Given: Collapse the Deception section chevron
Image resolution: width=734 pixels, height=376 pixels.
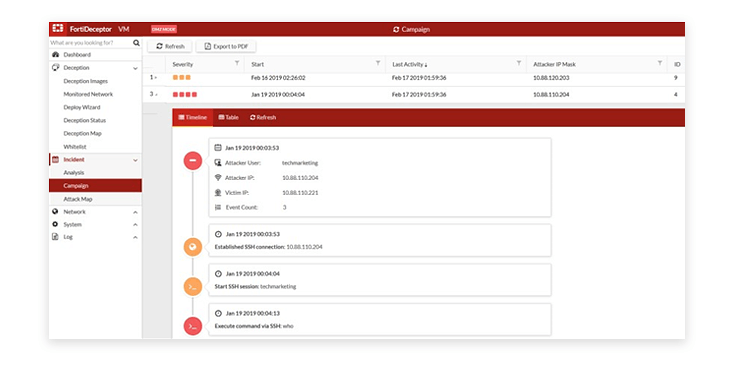Looking at the screenshot, I should coord(135,68).
